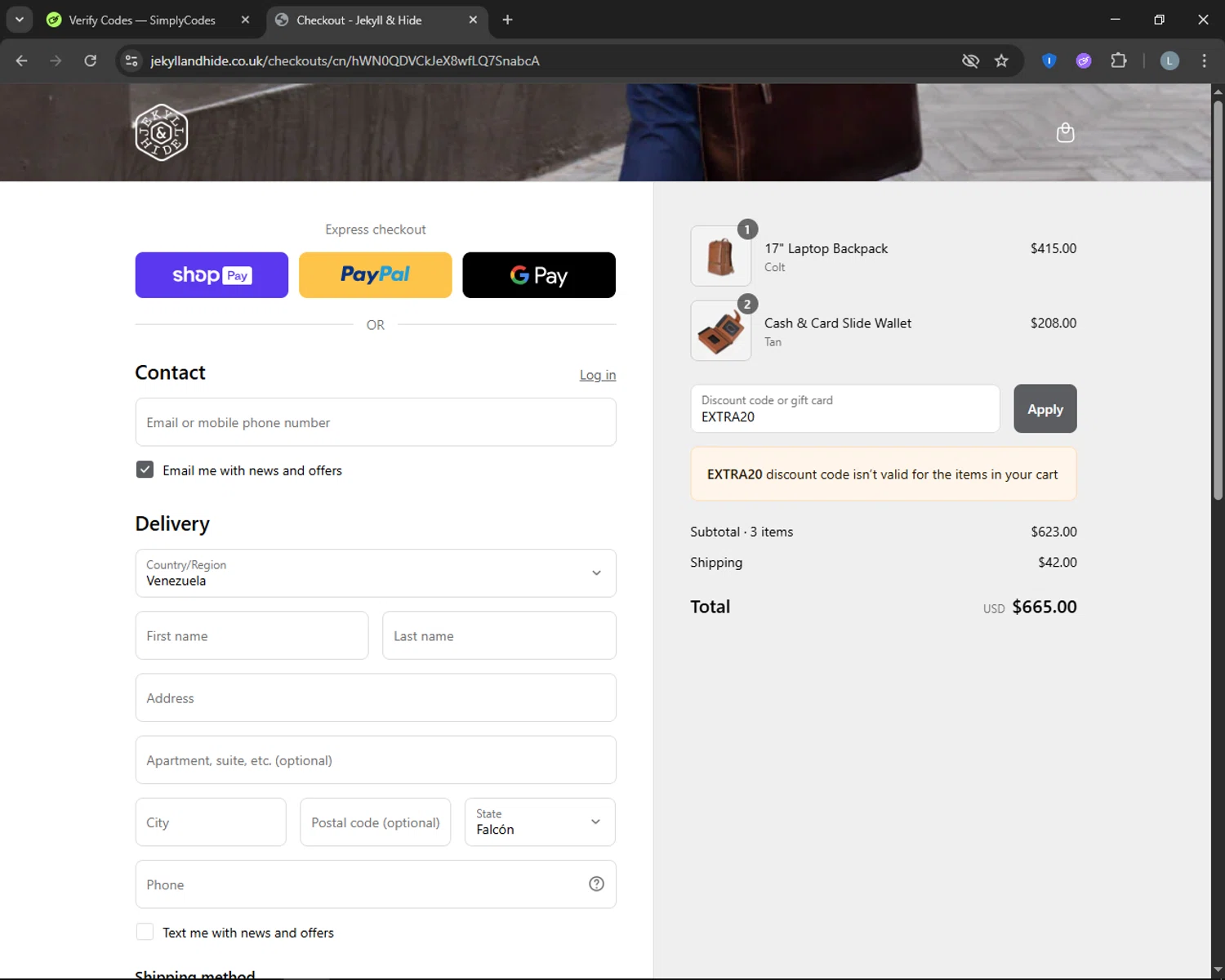Apply the EXTRA20 discount code

[x=1045, y=408]
